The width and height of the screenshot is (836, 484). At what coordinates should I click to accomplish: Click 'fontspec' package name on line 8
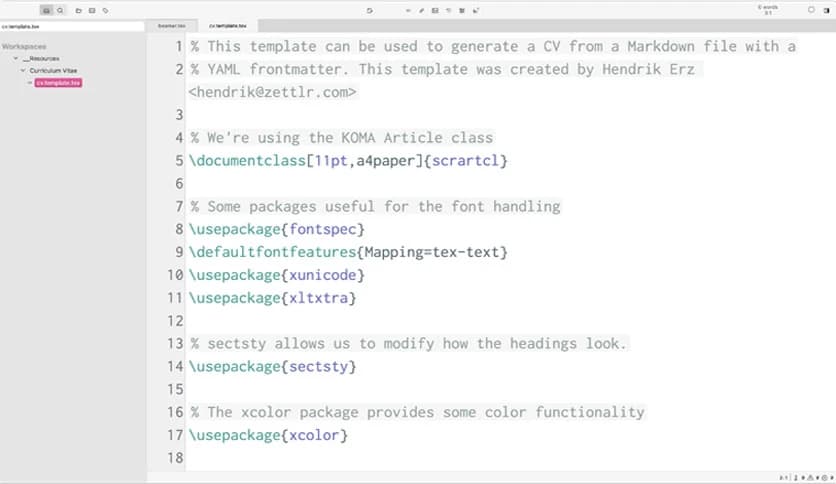coord(323,229)
